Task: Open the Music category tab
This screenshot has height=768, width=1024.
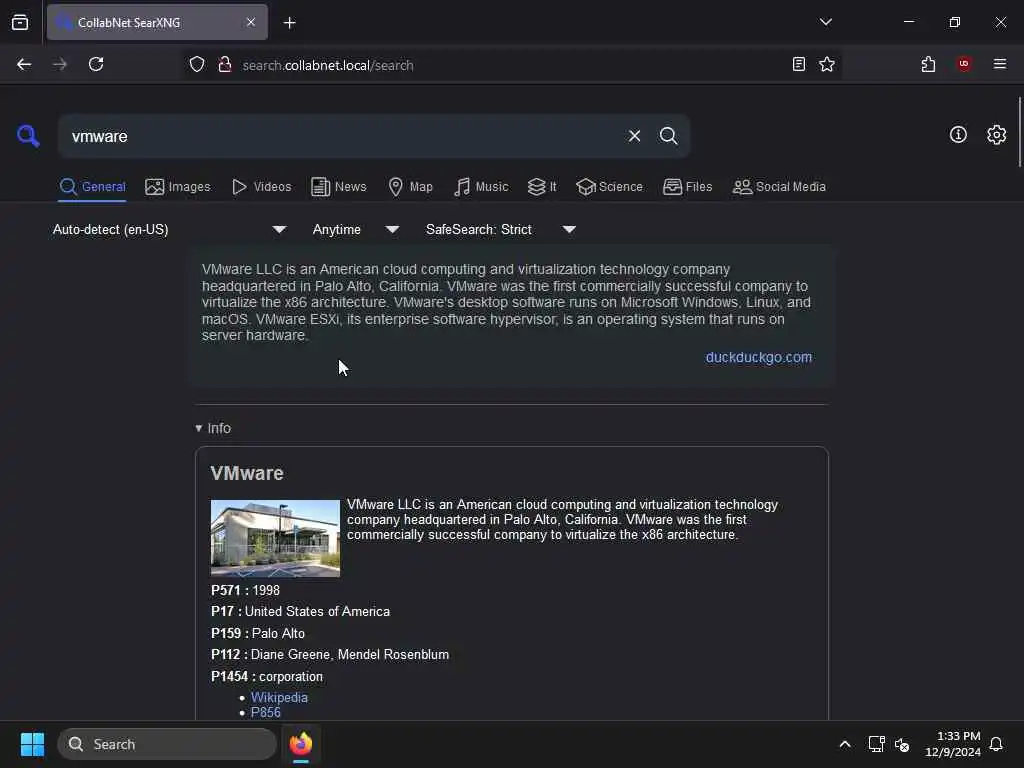Action: coord(481,187)
